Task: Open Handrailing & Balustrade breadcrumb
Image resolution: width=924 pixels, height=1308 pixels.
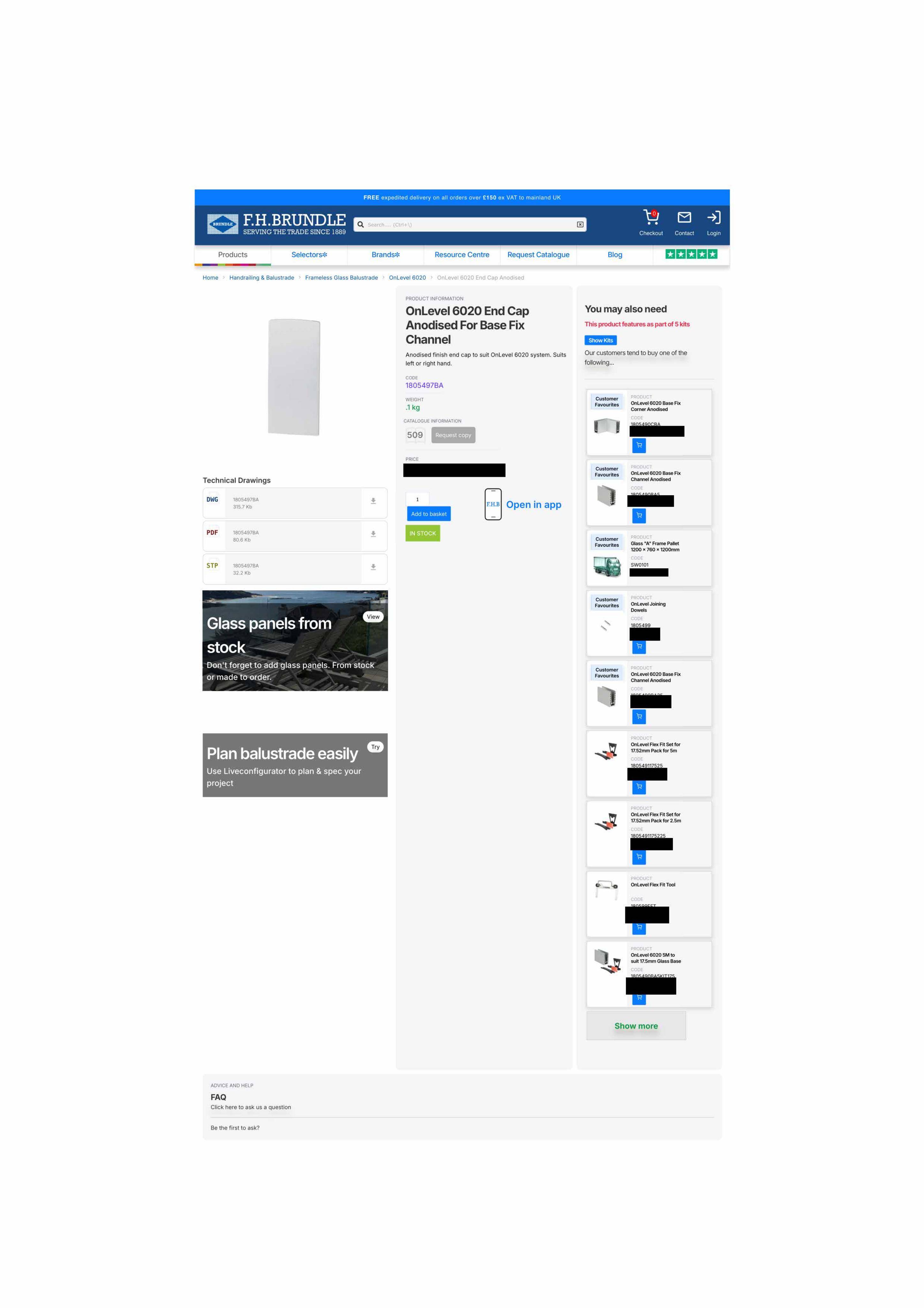Action: tap(261, 278)
